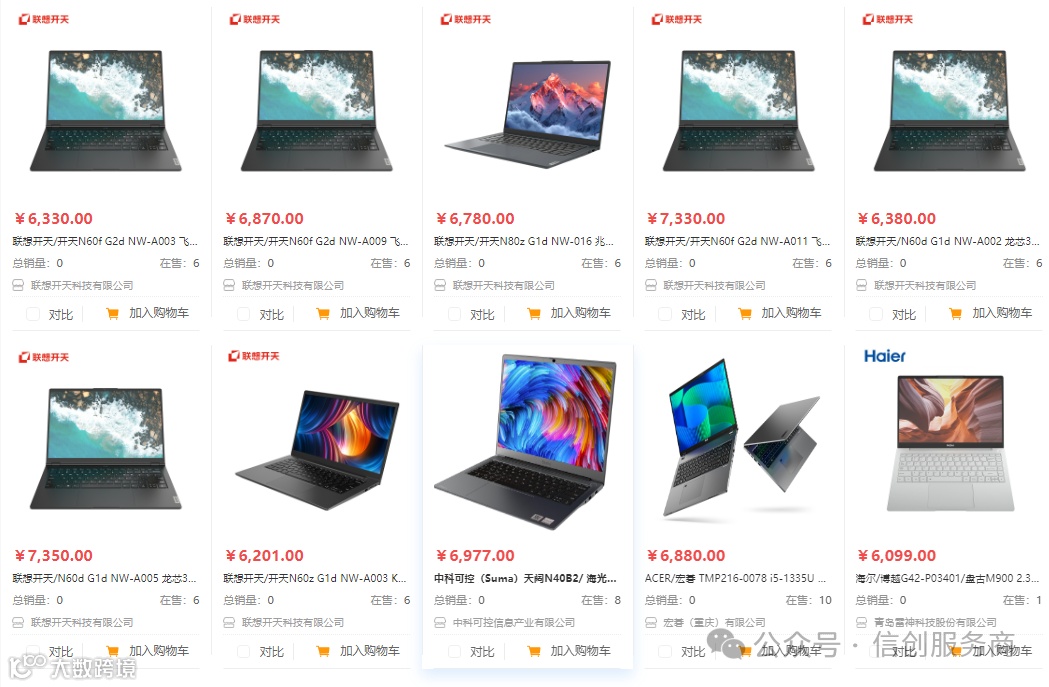
Task: Click the cart icon for the ¥6,330.00 laptop
Action: tap(112, 313)
